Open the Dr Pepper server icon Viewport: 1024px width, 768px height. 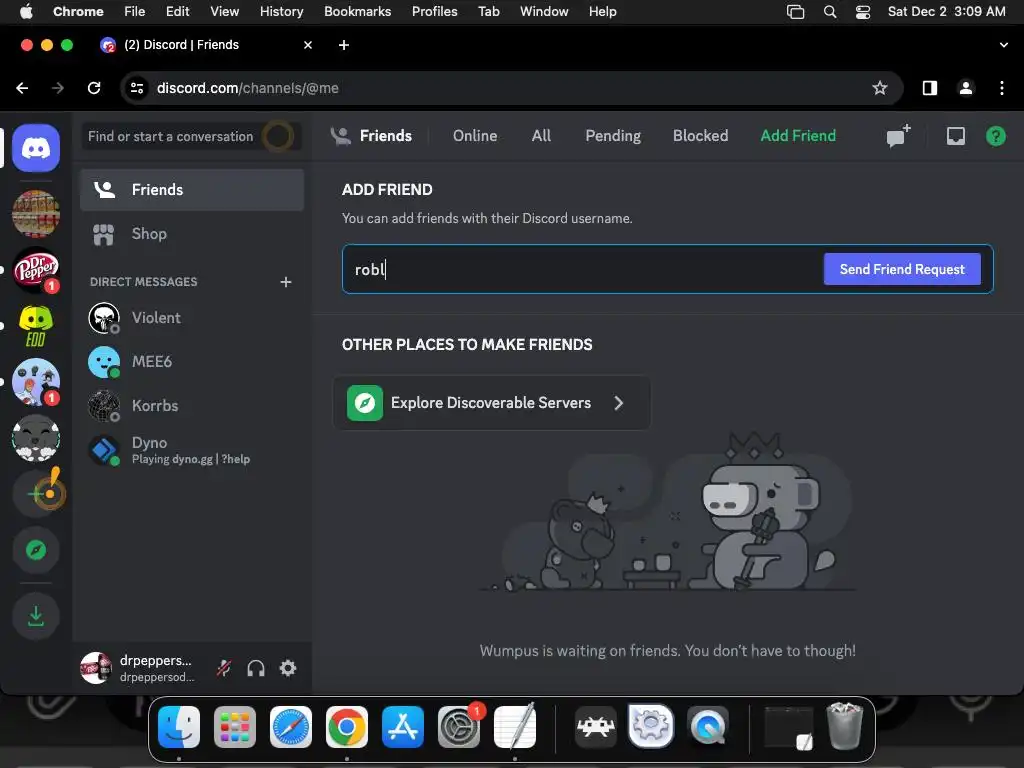point(36,270)
